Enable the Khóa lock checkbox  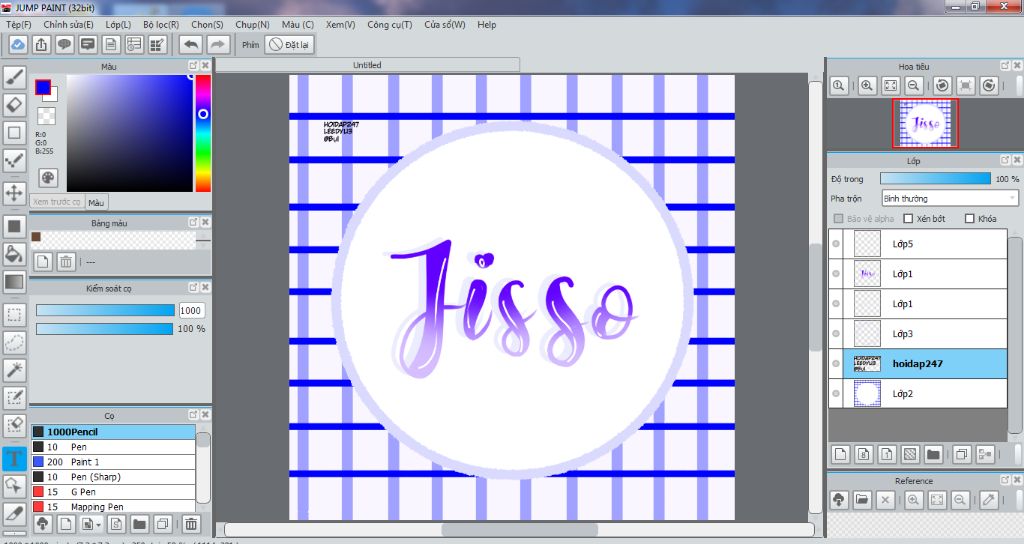point(970,219)
